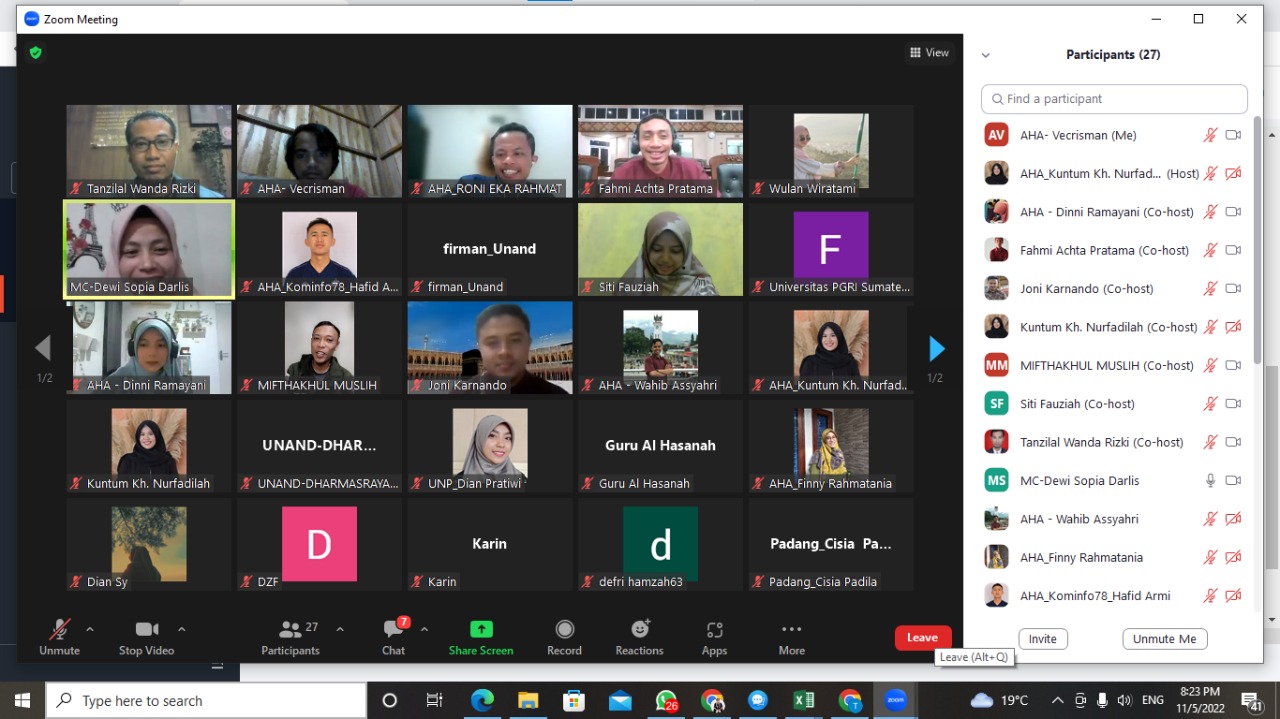Click the Record icon
This screenshot has height=719, width=1280.
tap(564, 637)
